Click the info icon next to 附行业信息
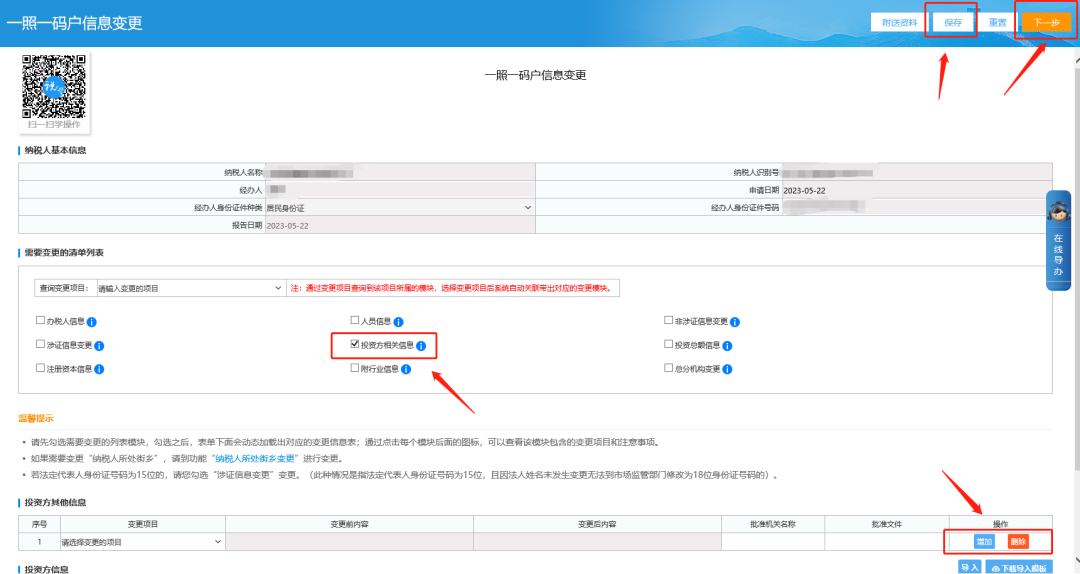 click(x=406, y=369)
